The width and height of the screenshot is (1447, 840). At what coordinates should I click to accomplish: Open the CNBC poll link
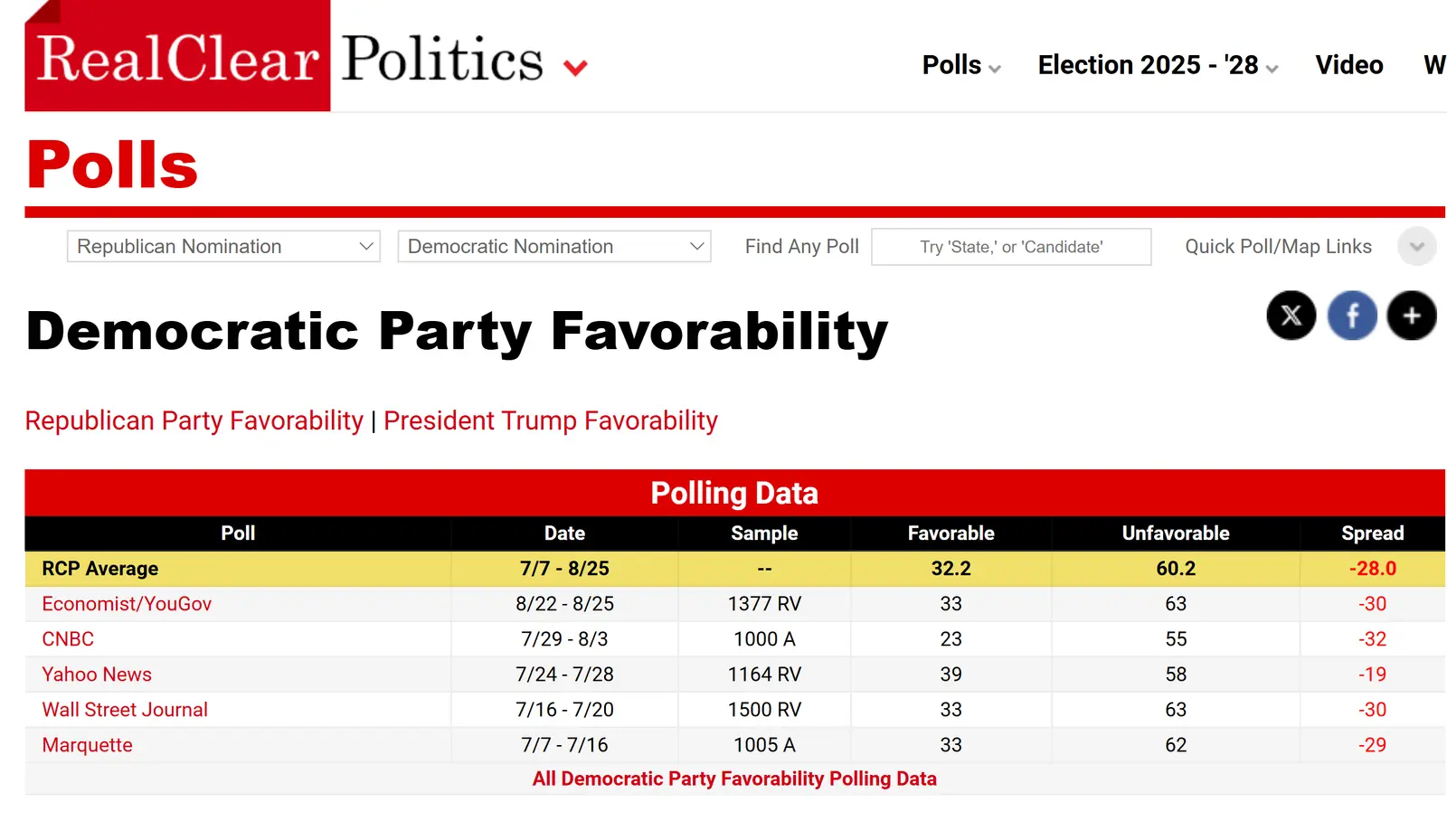[68, 639]
